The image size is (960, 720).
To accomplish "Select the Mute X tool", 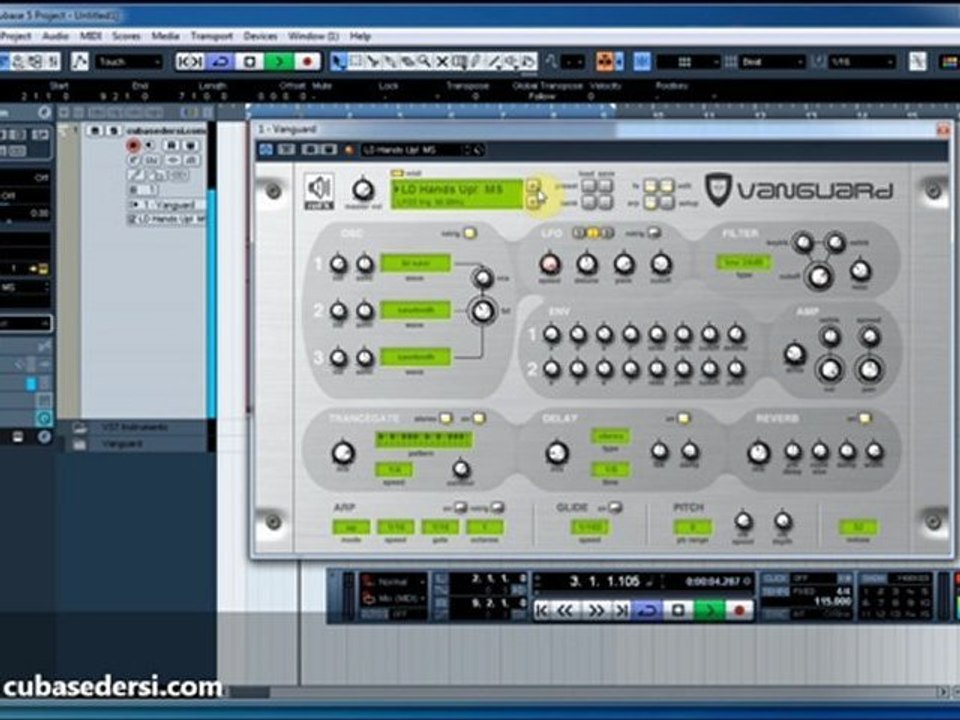I will (x=441, y=61).
